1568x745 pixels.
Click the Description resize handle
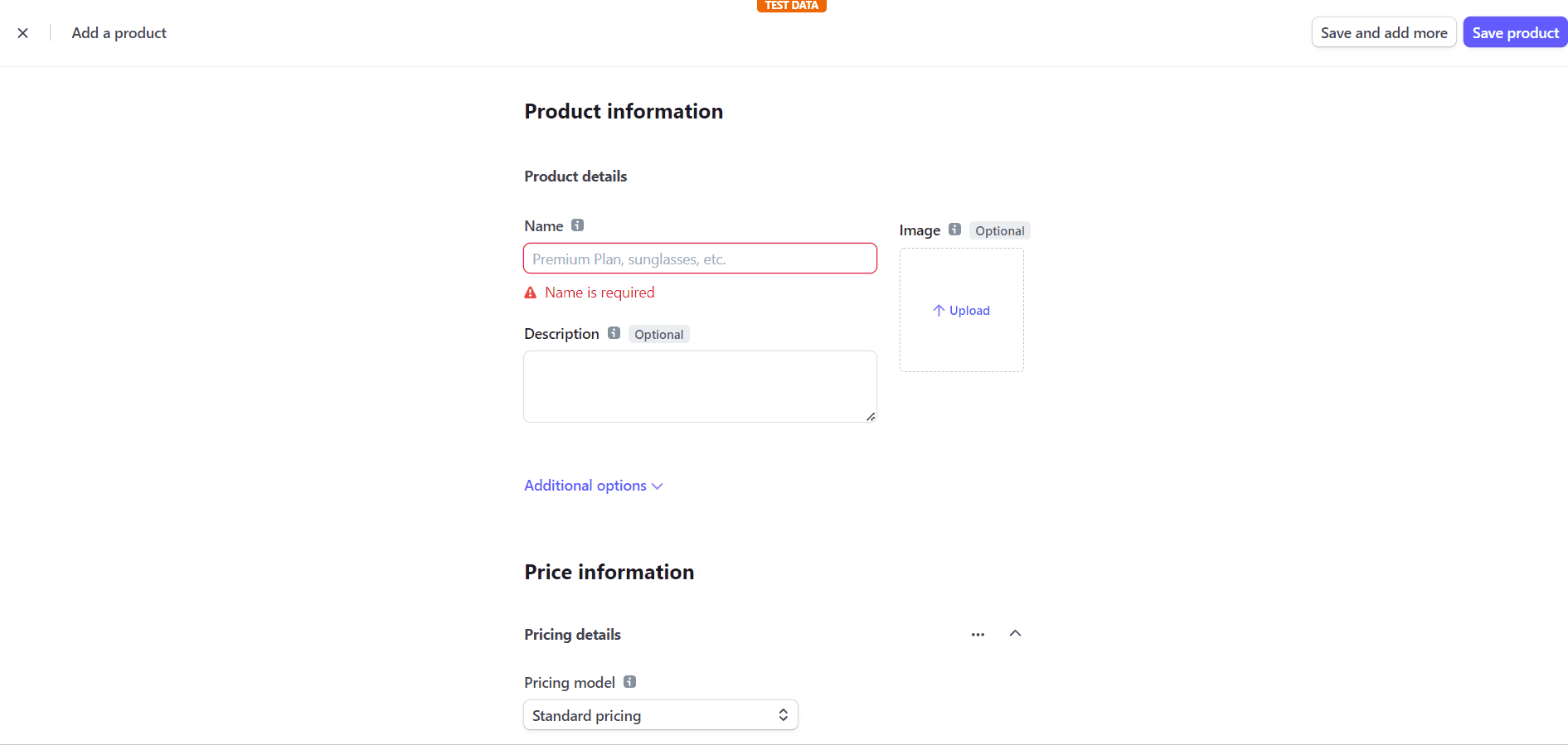click(871, 417)
